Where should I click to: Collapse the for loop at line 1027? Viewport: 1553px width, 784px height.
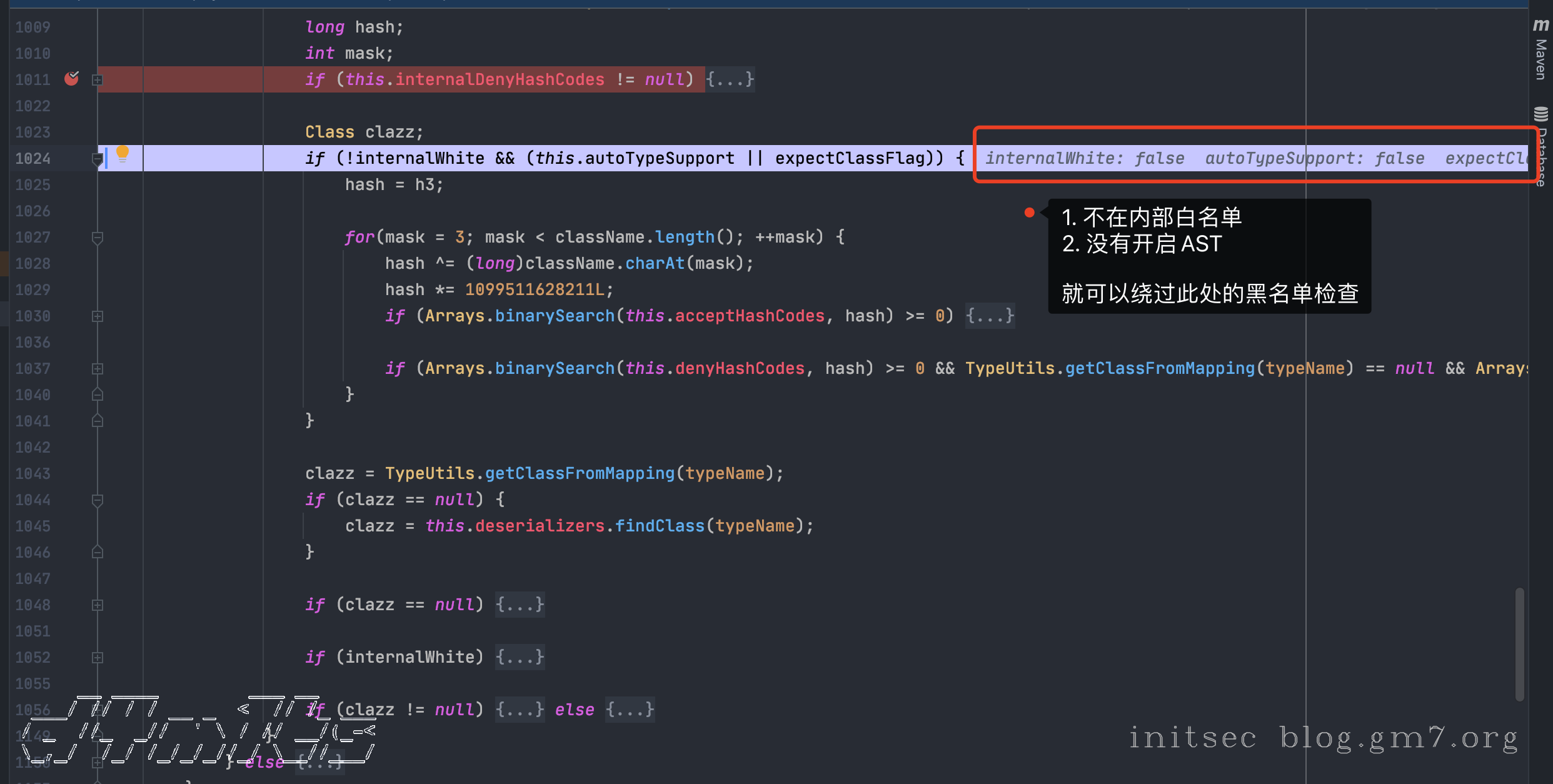coord(97,238)
